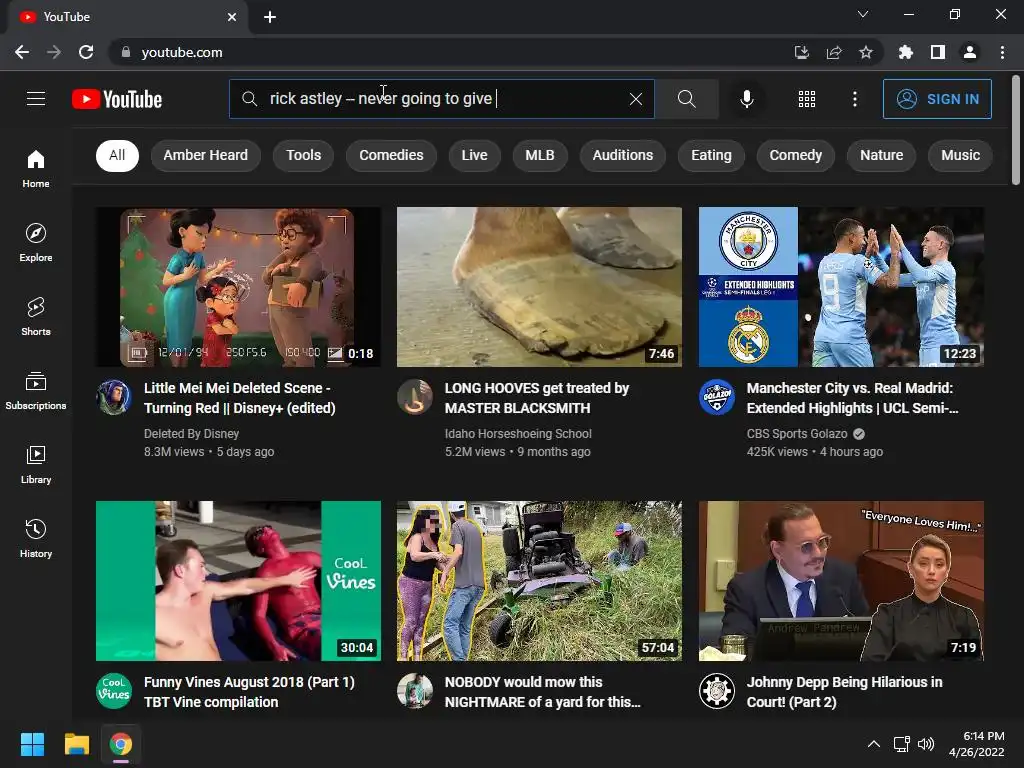
Task: Open Manchester City vs Real Madrid thumbnail
Action: (x=841, y=287)
